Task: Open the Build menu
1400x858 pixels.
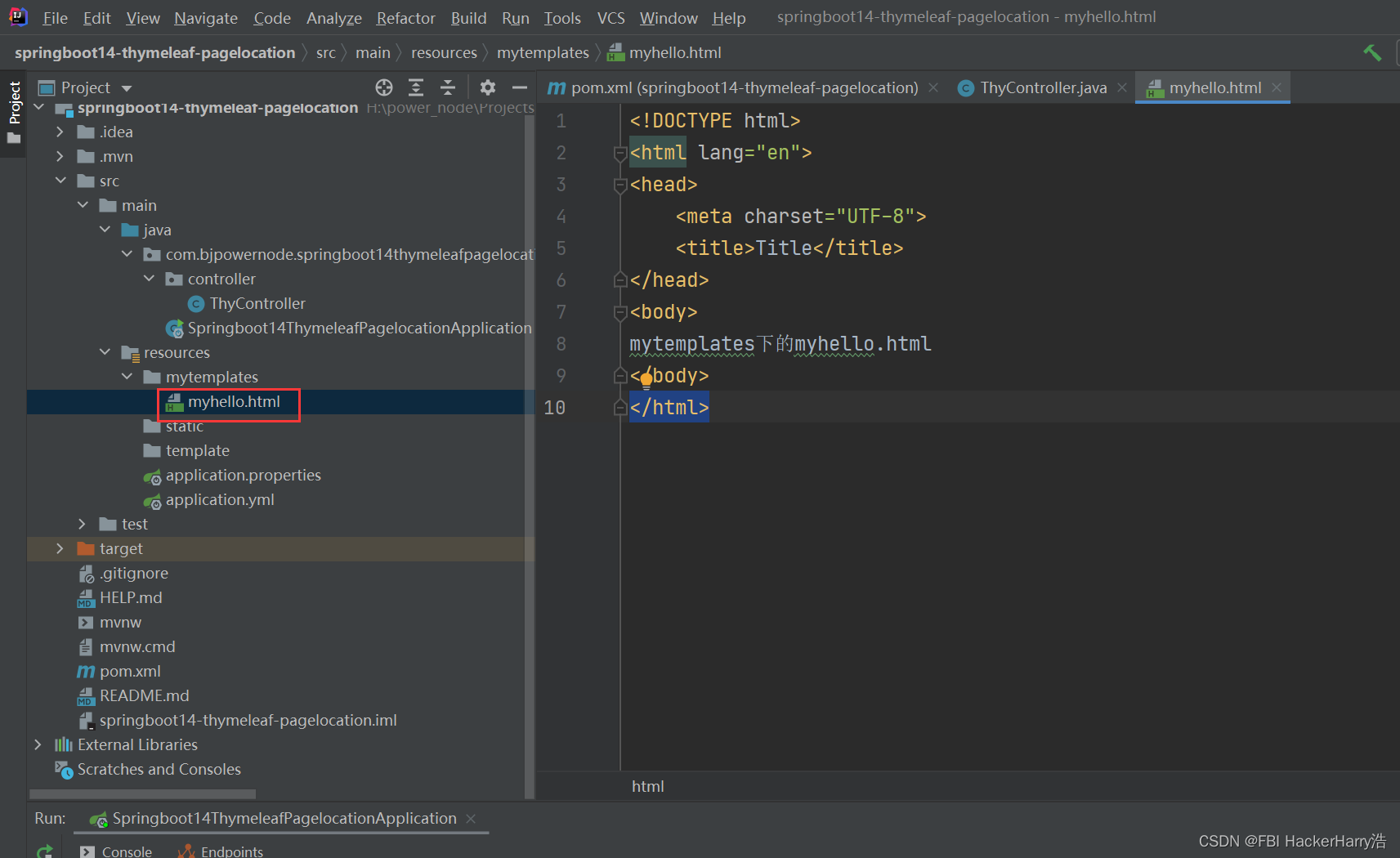Action: click(468, 18)
